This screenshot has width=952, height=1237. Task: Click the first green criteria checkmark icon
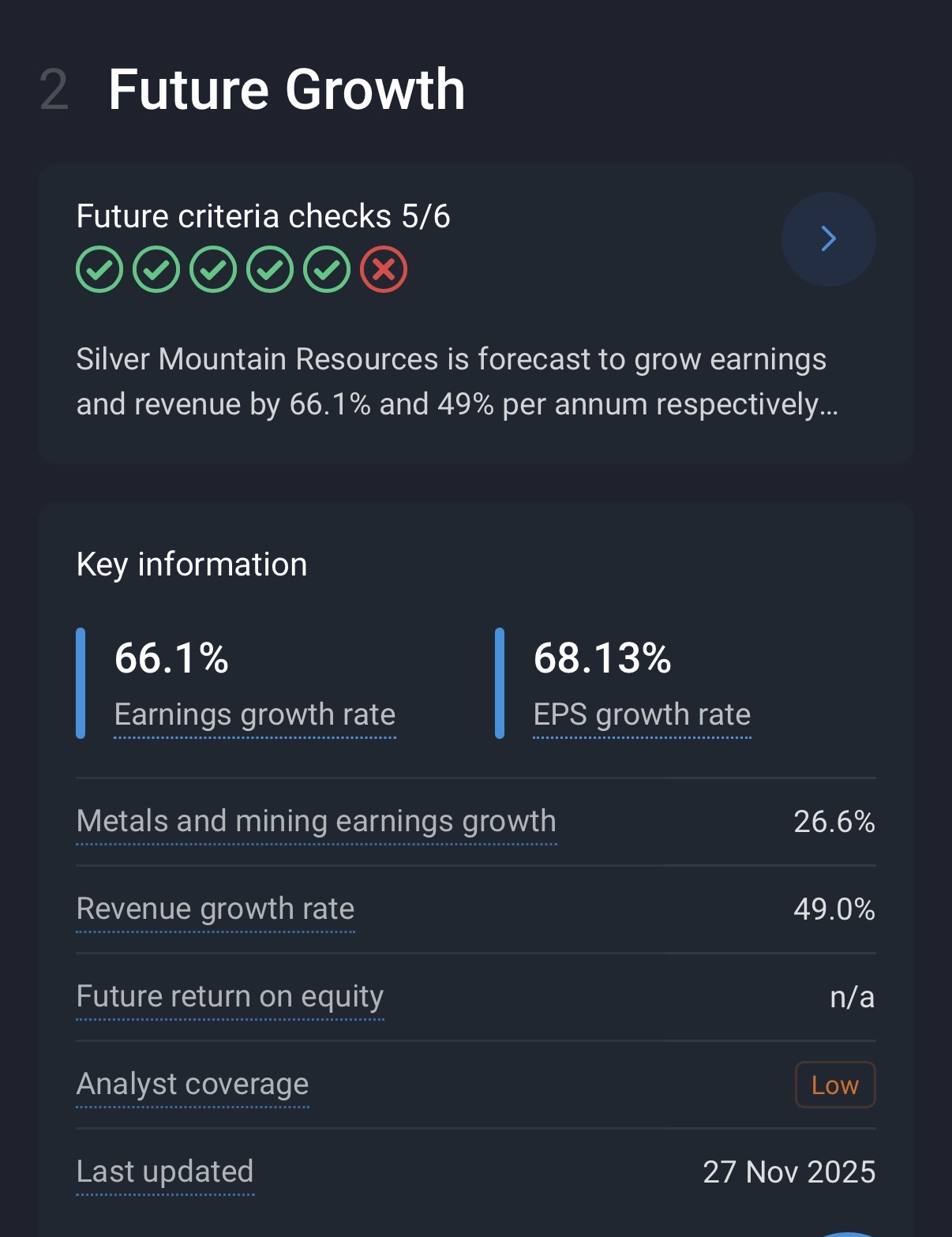[99, 270]
